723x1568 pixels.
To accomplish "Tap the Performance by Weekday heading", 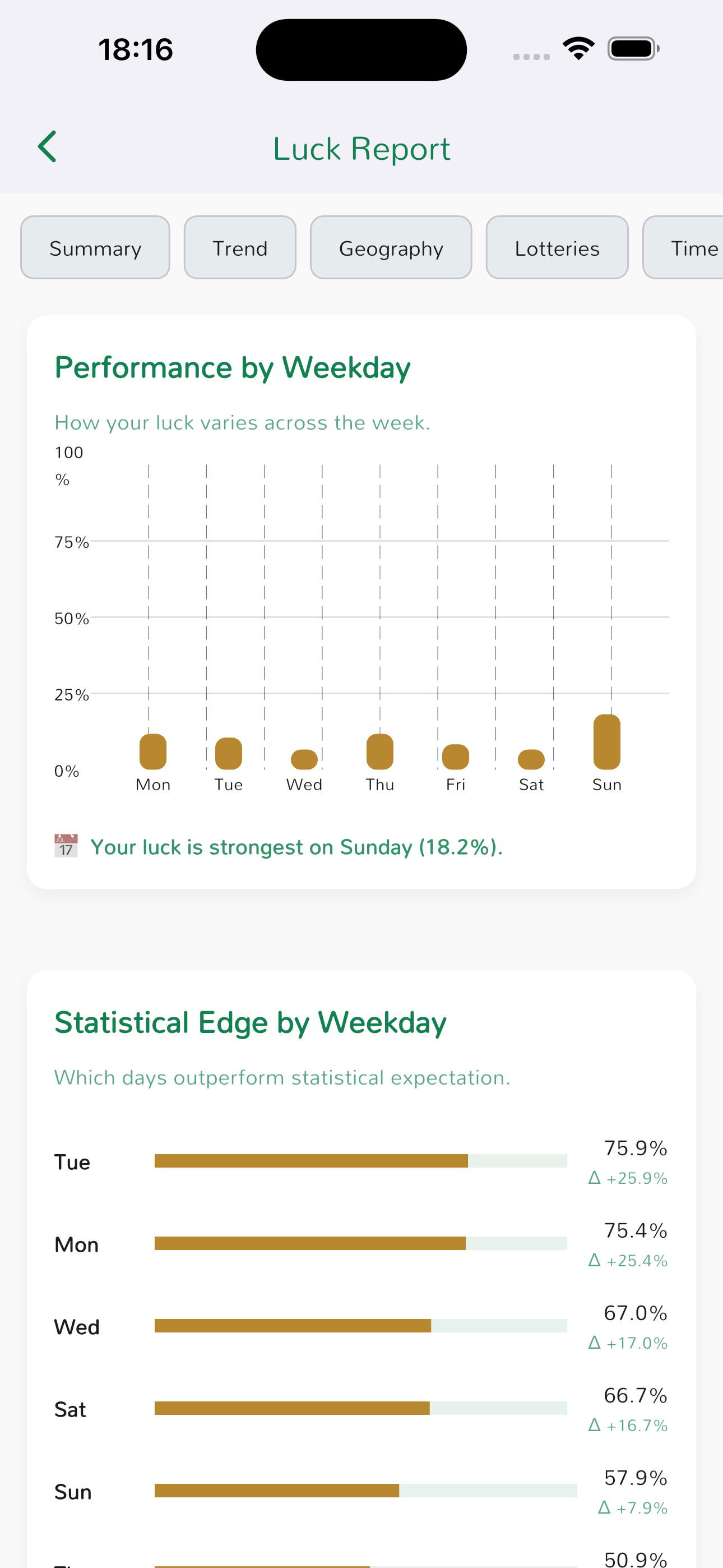I will tap(233, 368).
